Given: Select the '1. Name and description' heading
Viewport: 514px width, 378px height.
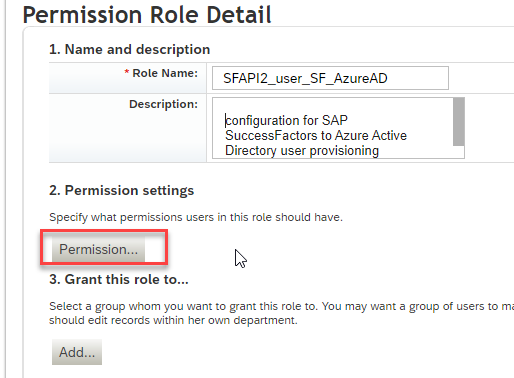Looking at the screenshot, I should point(129,49).
